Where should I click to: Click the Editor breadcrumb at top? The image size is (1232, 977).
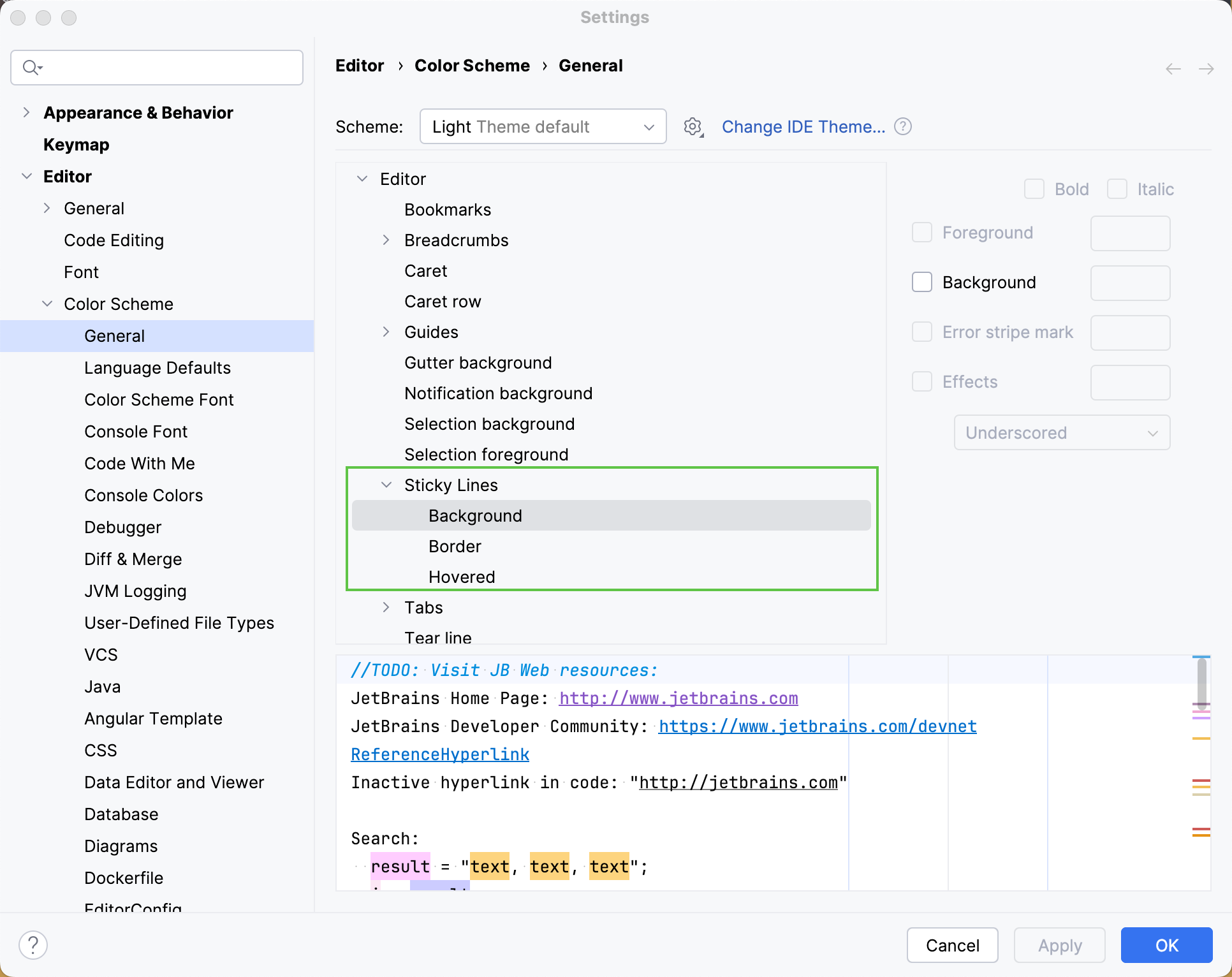360,65
